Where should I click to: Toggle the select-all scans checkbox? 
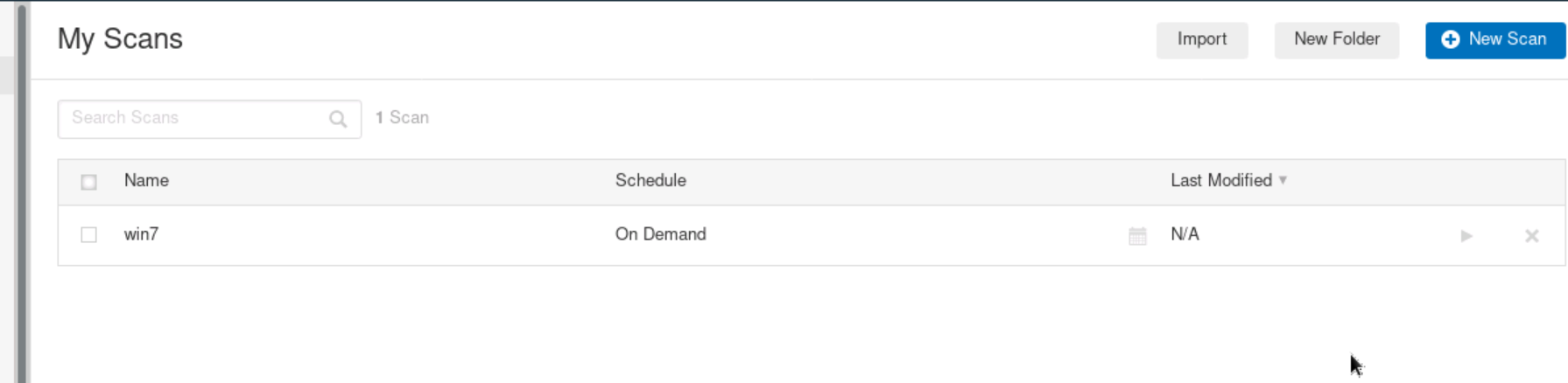click(x=88, y=182)
